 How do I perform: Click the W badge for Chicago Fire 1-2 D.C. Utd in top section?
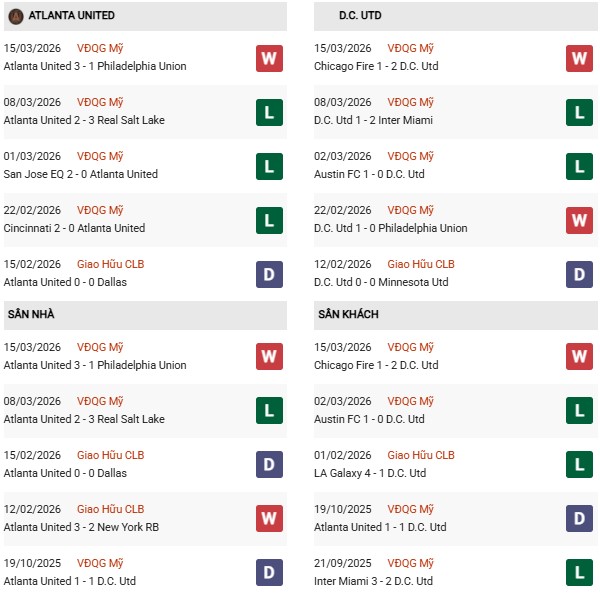(x=579, y=58)
